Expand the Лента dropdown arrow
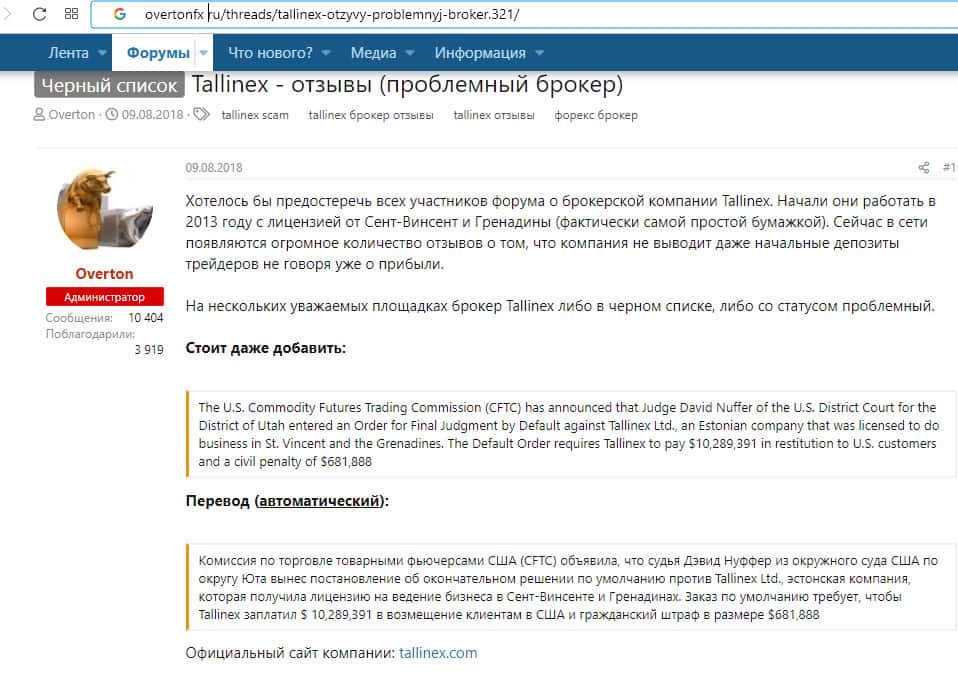Image resolution: width=958 pixels, height=673 pixels. (103, 53)
